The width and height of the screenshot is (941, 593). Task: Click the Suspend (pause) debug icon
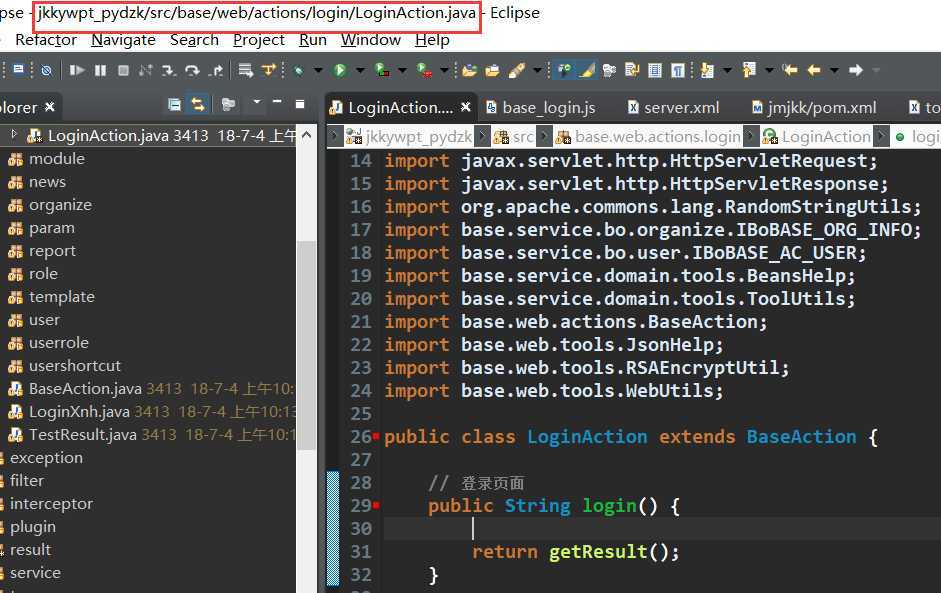(100, 70)
